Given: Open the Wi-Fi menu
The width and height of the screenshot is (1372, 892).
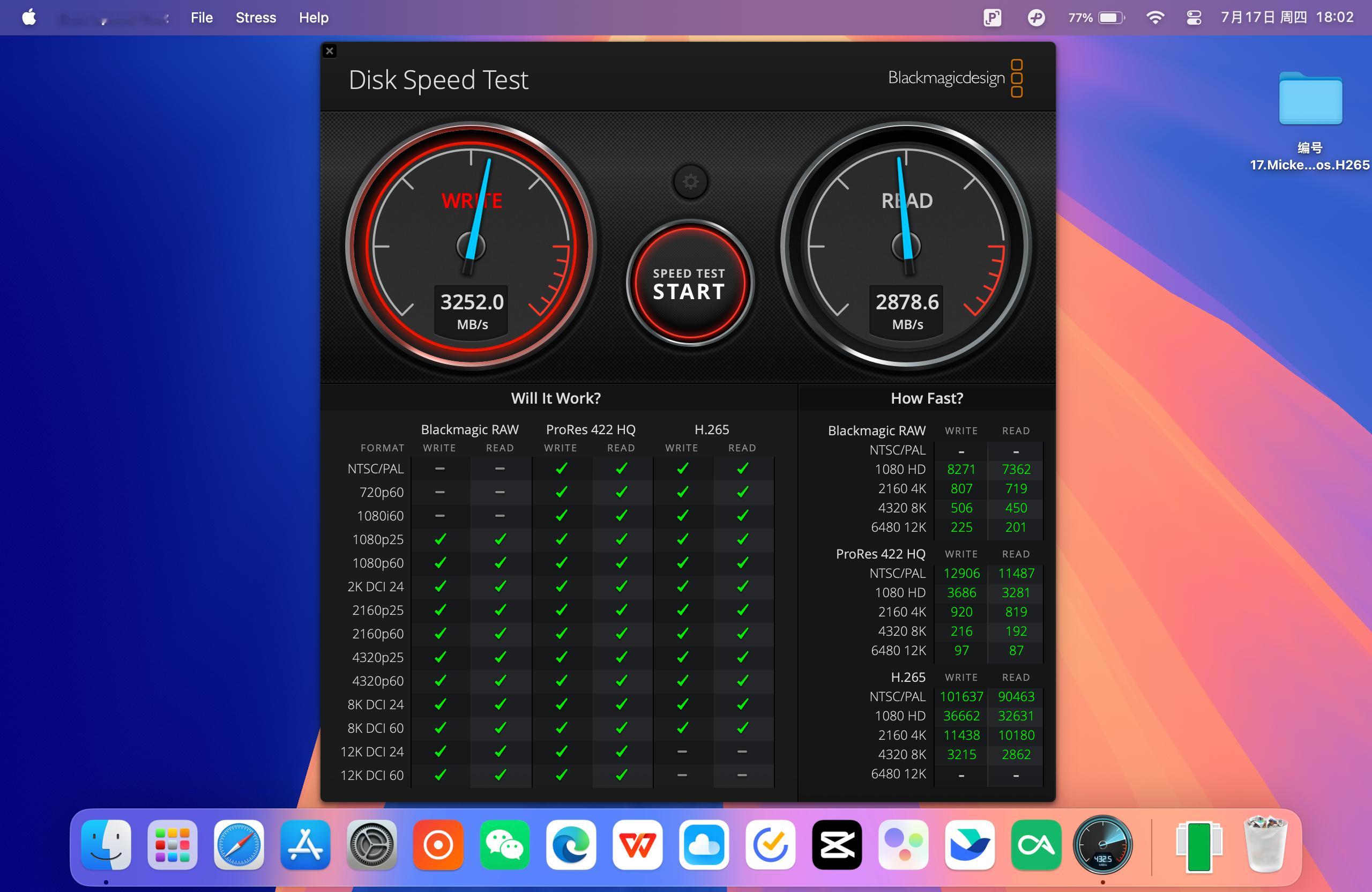Looking at the screenshot, I should point(1154,17).
